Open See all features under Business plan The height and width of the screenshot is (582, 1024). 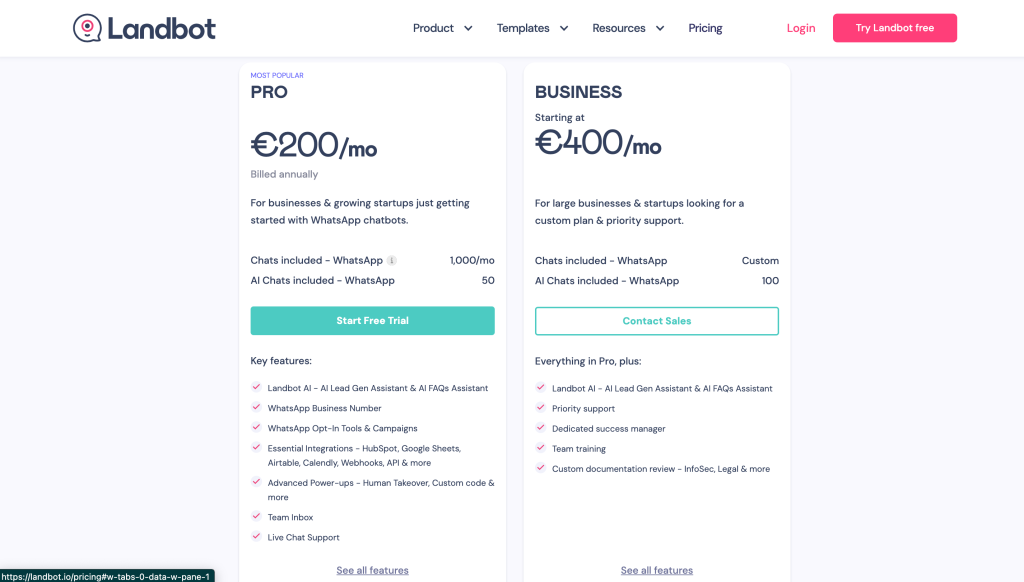pyautogui.click(x=657, y=570)
